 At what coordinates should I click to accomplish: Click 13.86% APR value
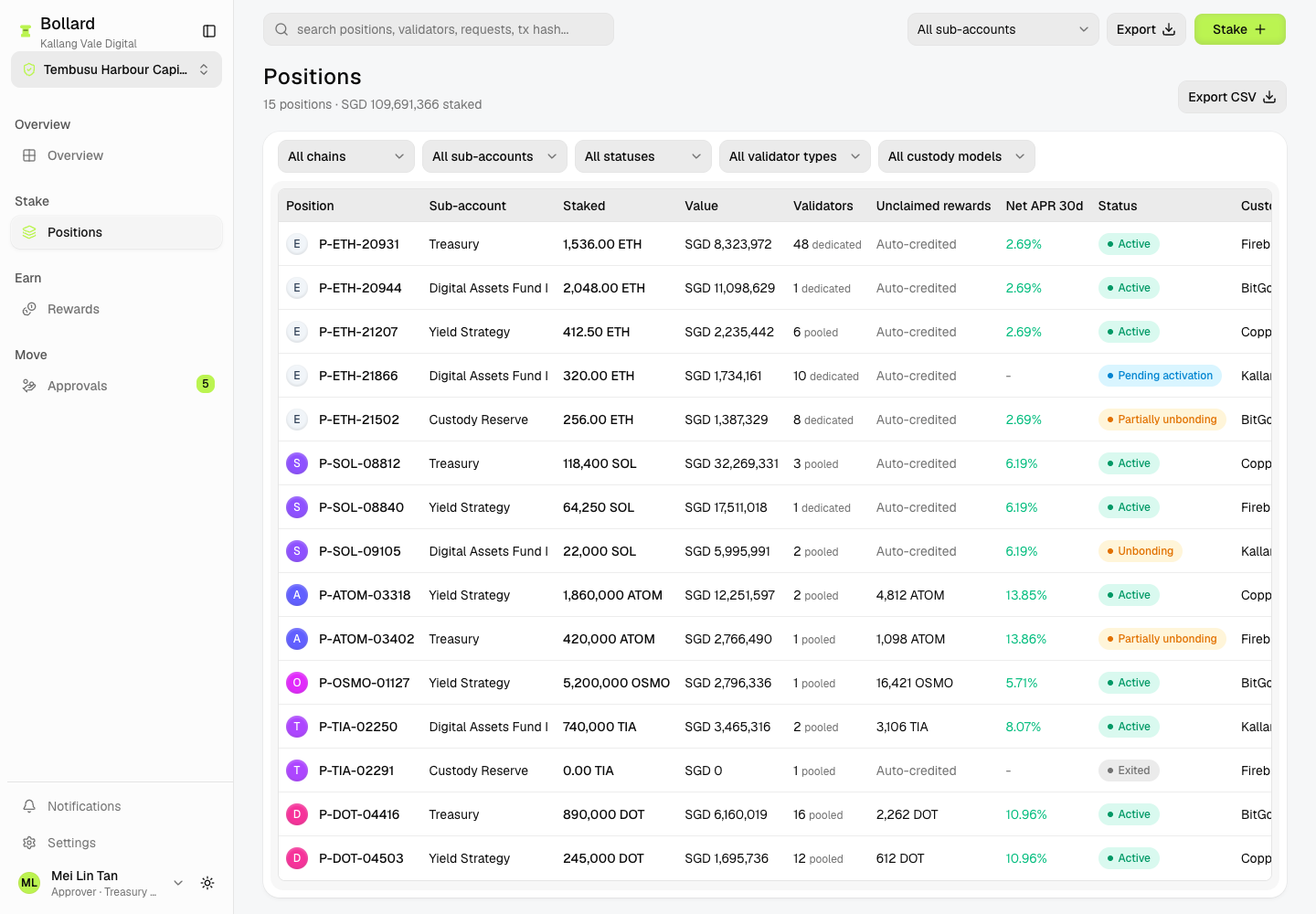pos(1026,639)
